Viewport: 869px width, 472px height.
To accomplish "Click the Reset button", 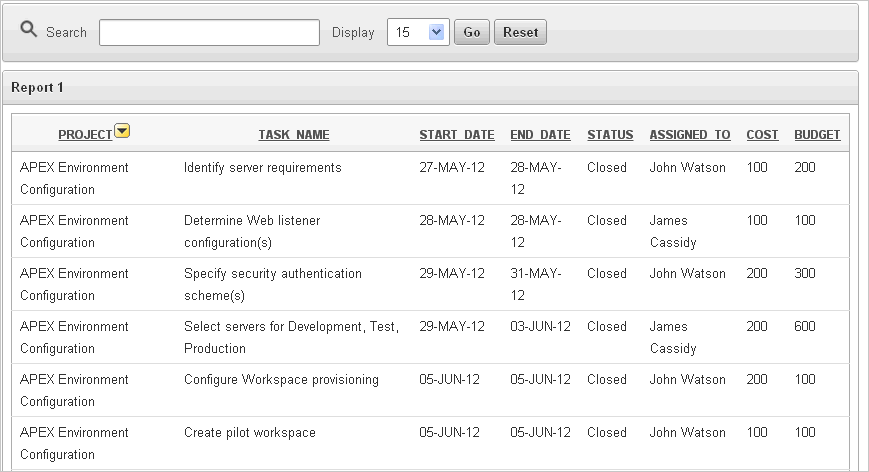I will pos(520,32).
